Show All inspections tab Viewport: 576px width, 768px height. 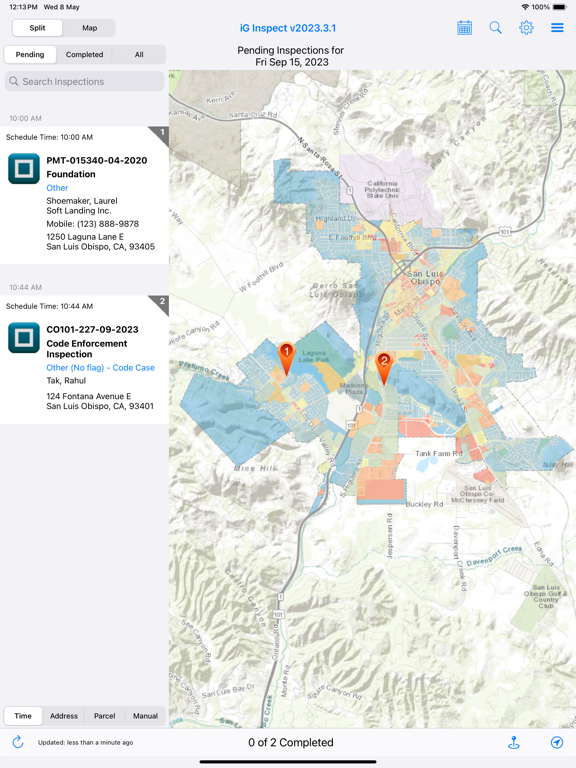click(139, 54)
